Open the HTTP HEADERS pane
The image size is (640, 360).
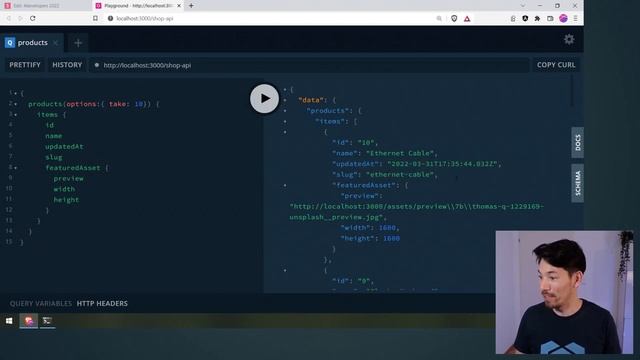102,304
